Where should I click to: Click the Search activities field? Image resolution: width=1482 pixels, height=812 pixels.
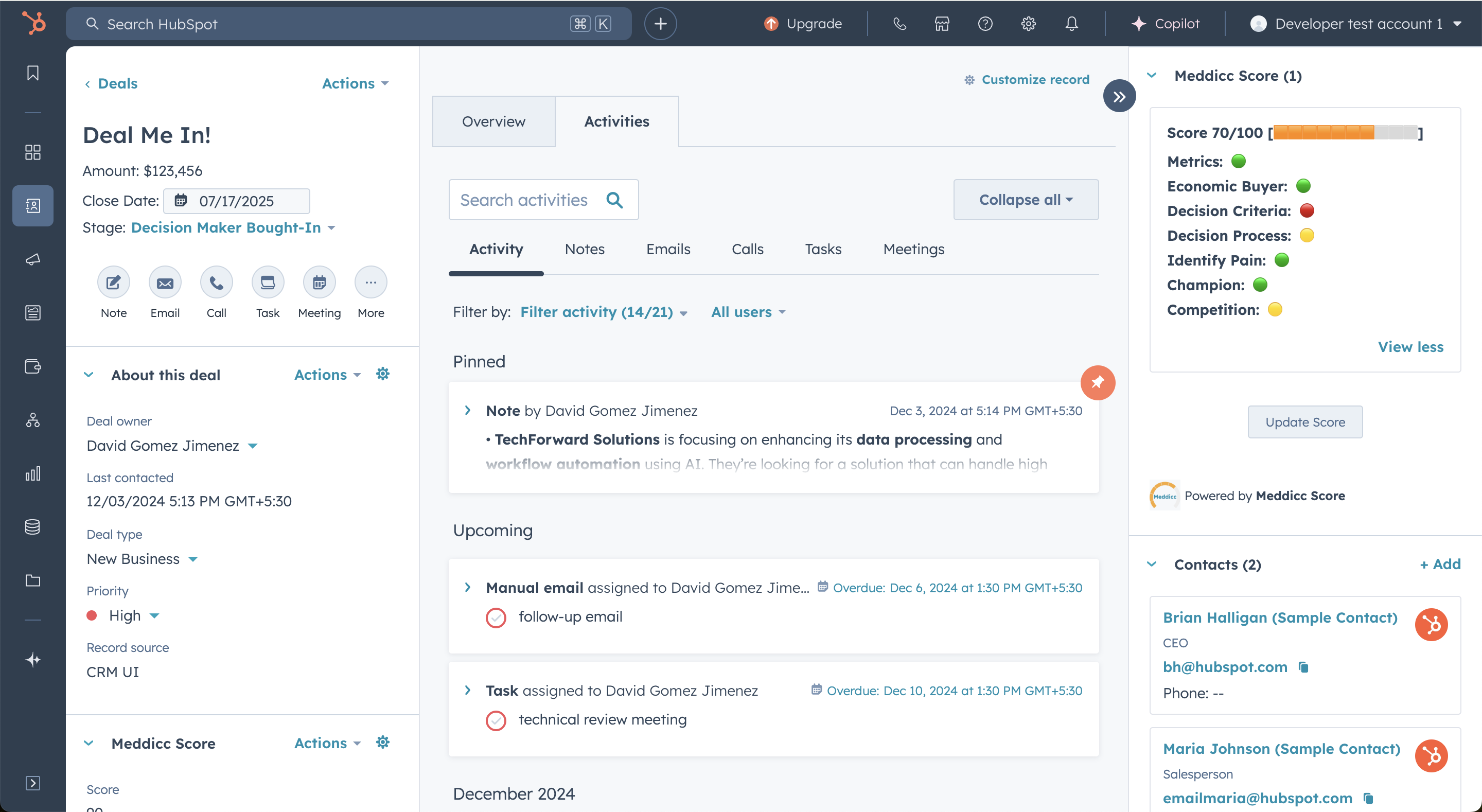[543, 200]
